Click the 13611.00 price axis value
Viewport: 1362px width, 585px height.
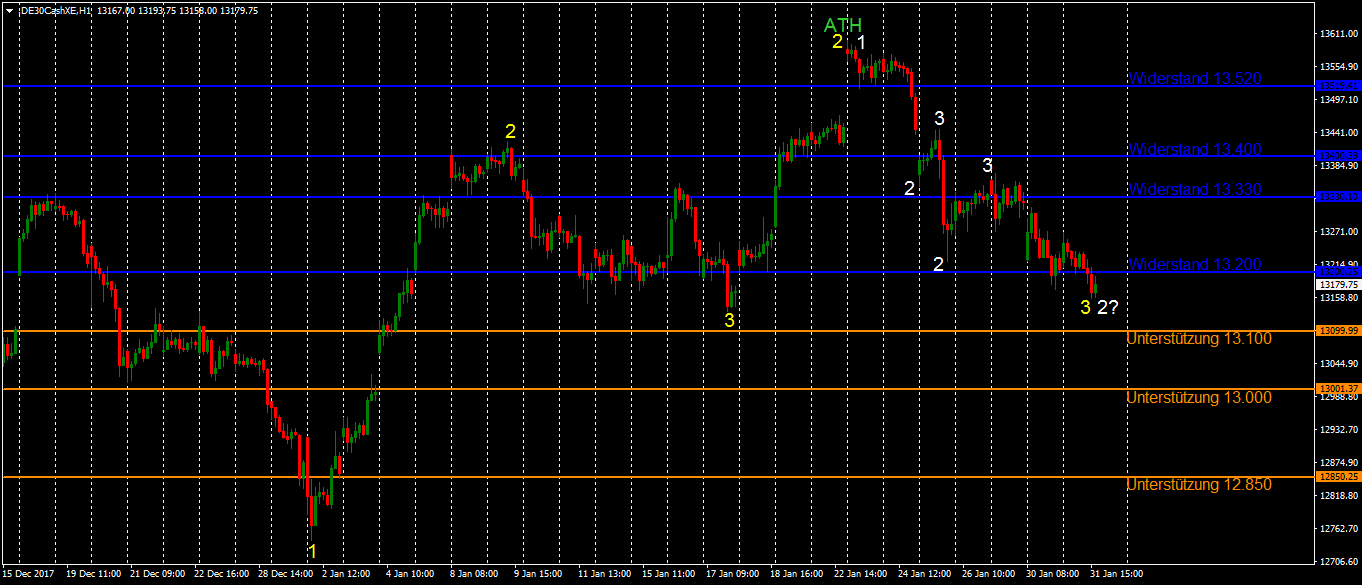tap(1338, 34)
